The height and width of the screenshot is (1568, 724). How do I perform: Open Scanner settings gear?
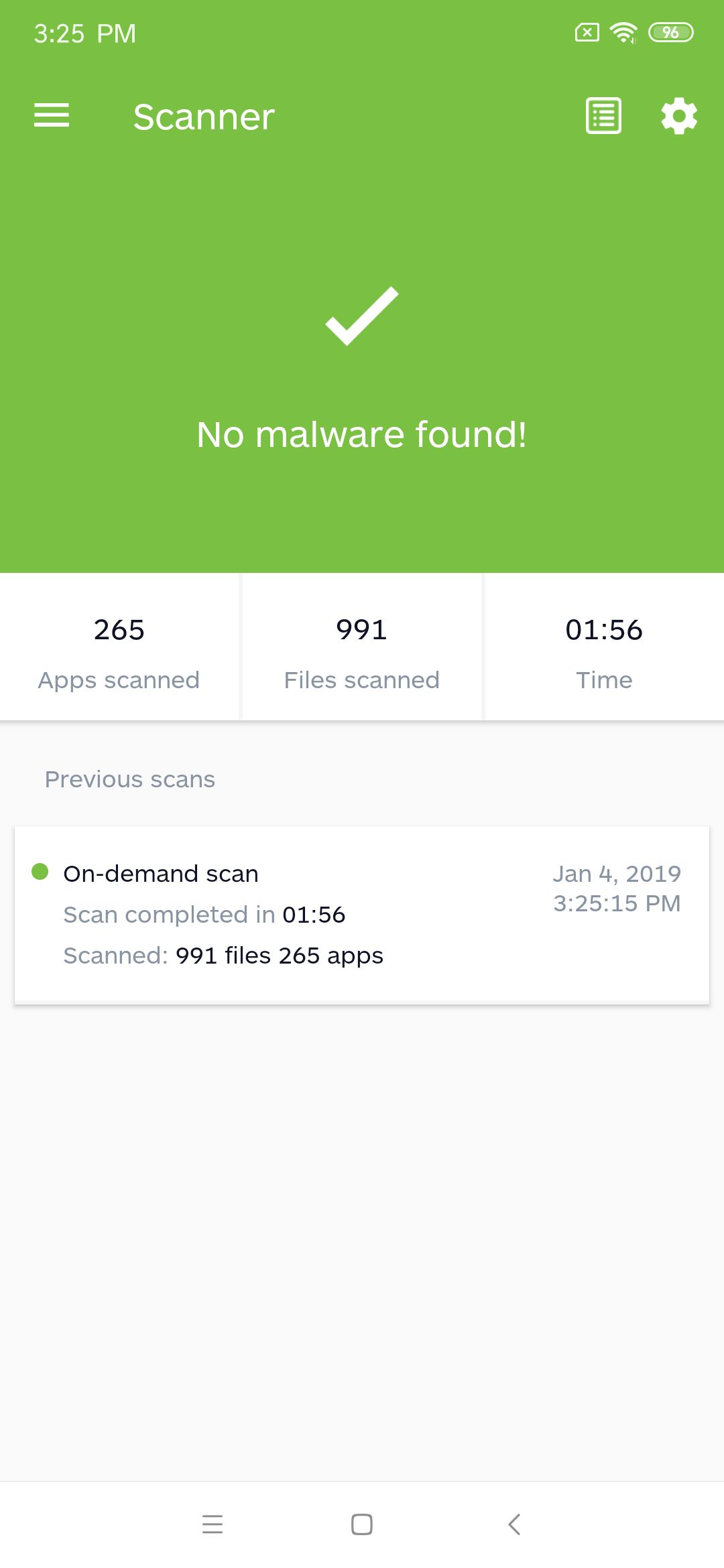click(x=679, y=116)
